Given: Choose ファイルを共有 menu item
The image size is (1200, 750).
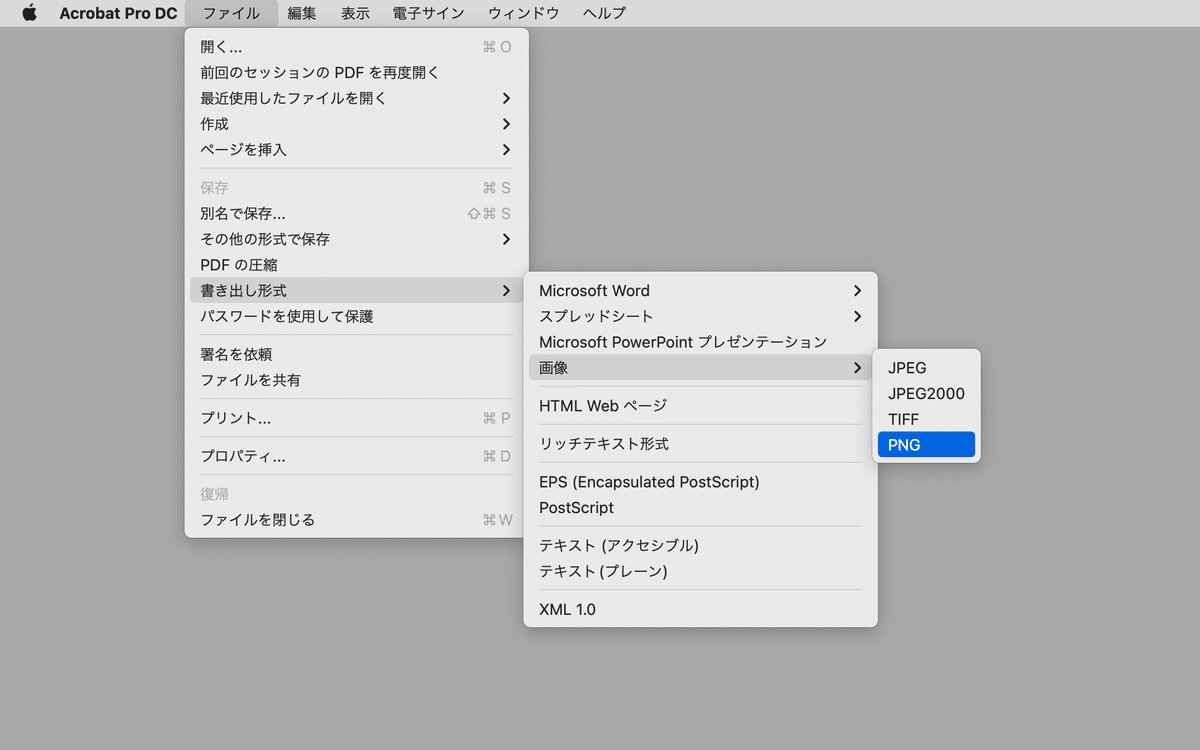Looking at the screenshot, I should point(356,380).
